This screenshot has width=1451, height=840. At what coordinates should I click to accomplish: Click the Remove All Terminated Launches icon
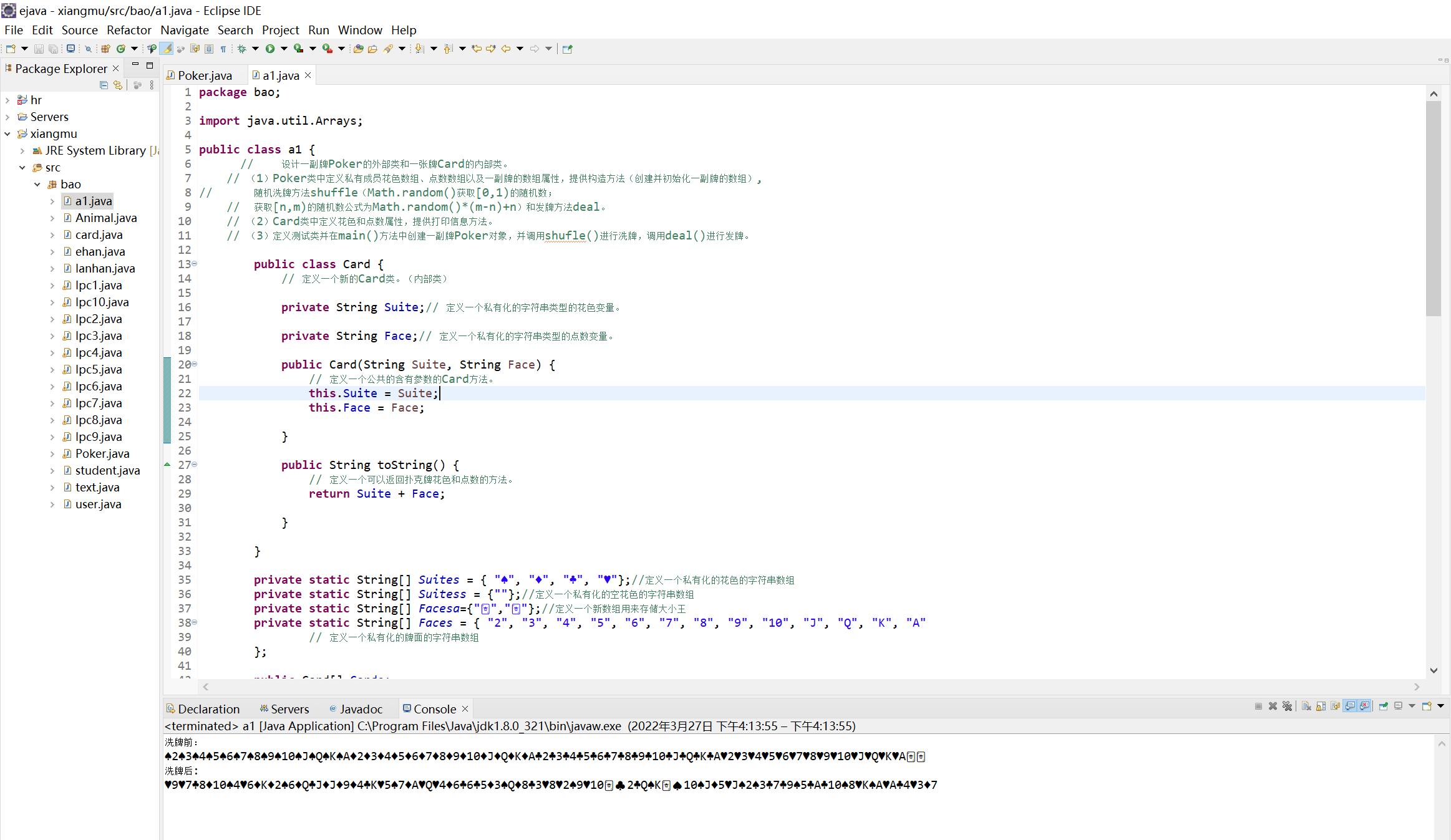pyautogui.click(x=1287, y=706)
